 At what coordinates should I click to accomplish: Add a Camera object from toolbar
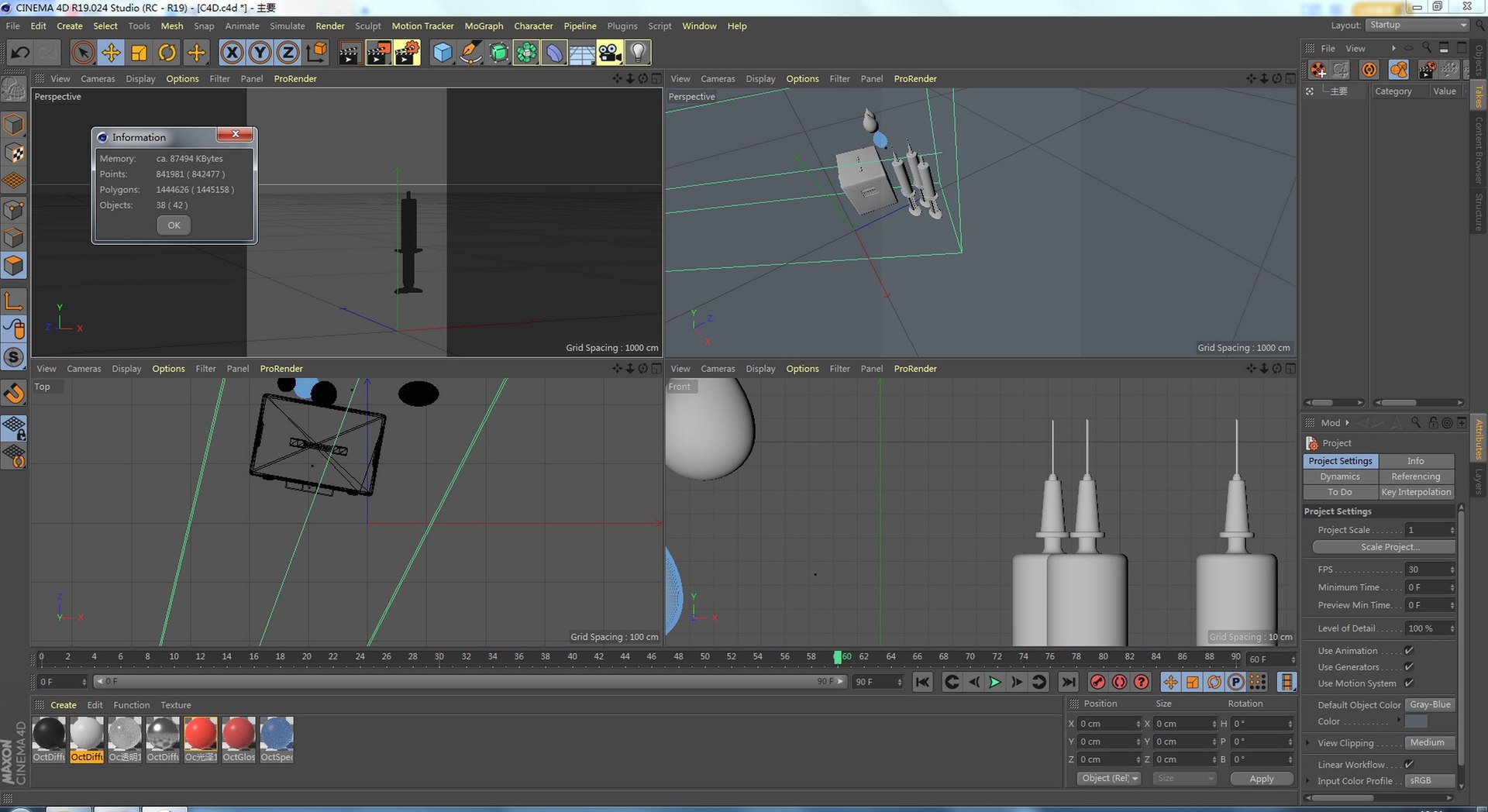pyautogui.click(x=610, y=53)
